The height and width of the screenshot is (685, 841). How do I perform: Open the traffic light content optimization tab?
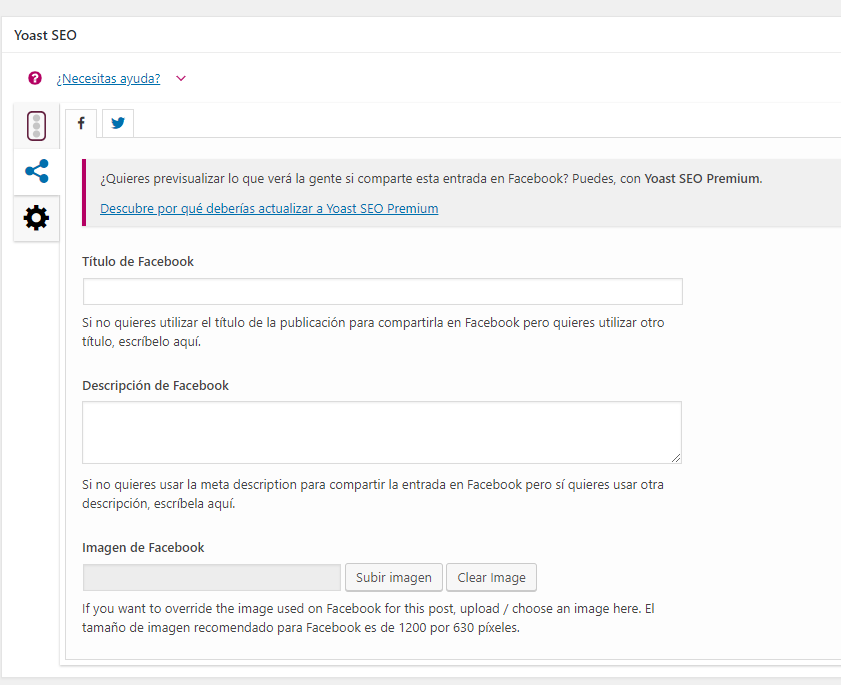click(x=36, y=126)
